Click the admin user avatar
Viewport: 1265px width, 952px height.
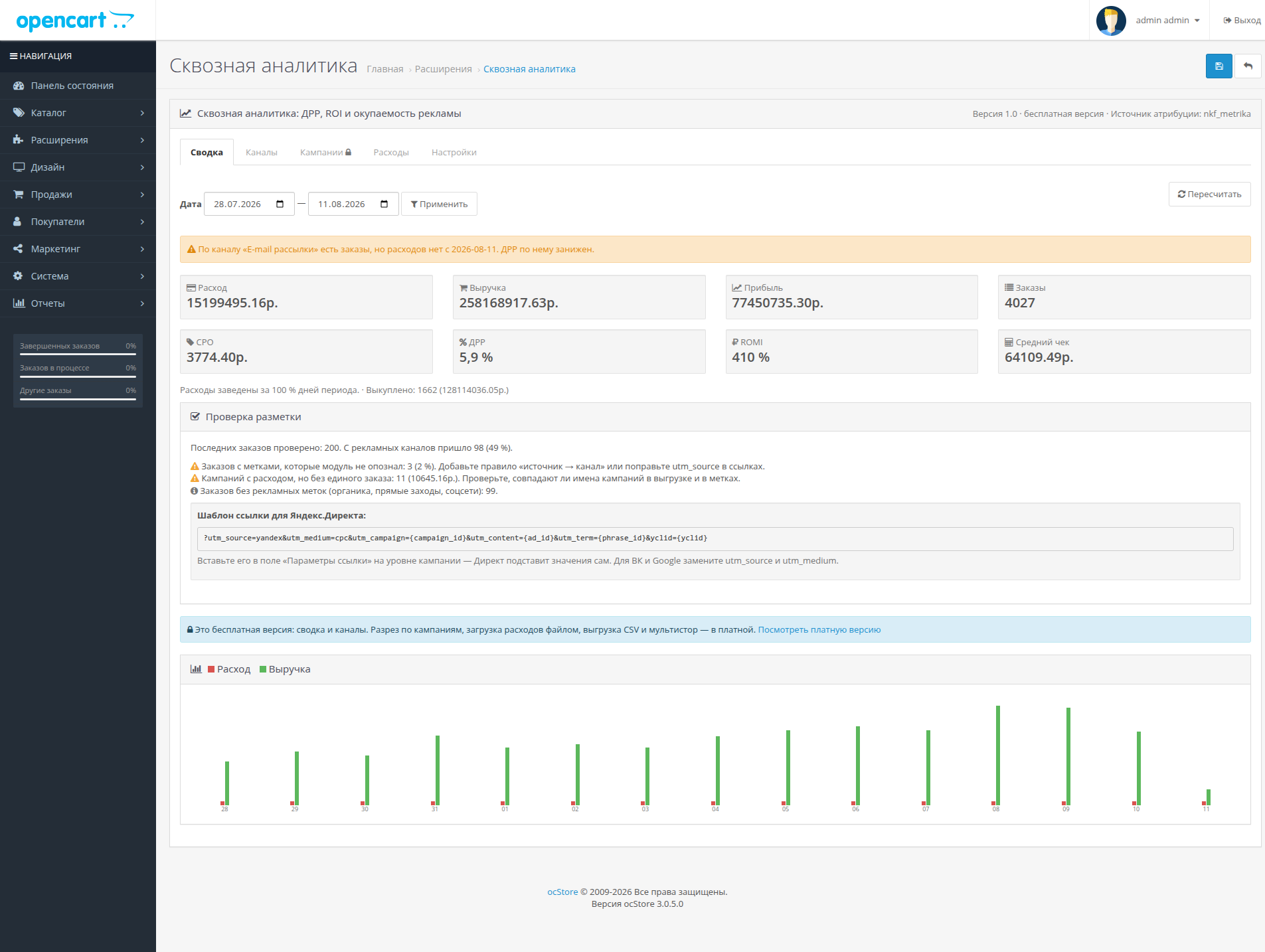1111,21
